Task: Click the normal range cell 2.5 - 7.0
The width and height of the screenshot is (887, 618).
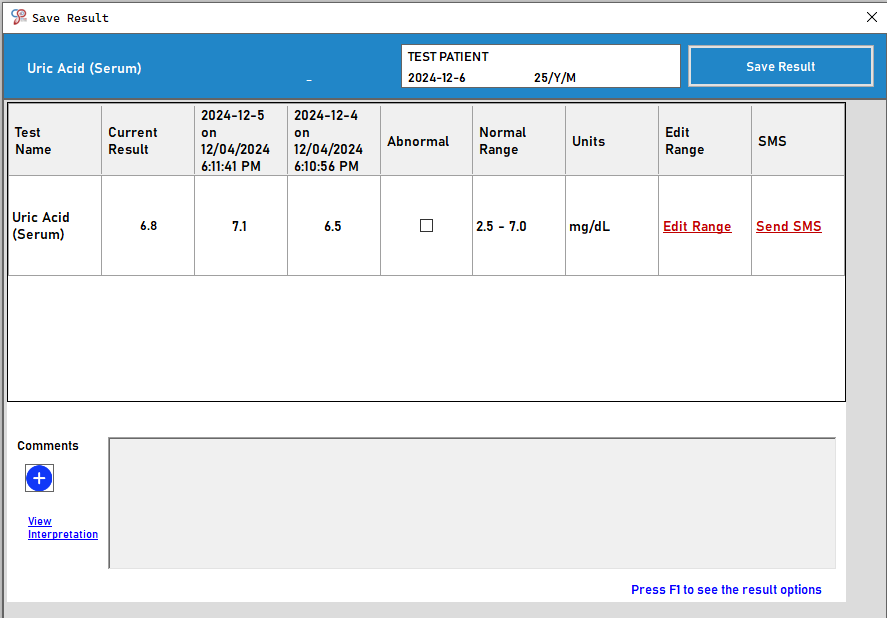Action: pos(501,227)
